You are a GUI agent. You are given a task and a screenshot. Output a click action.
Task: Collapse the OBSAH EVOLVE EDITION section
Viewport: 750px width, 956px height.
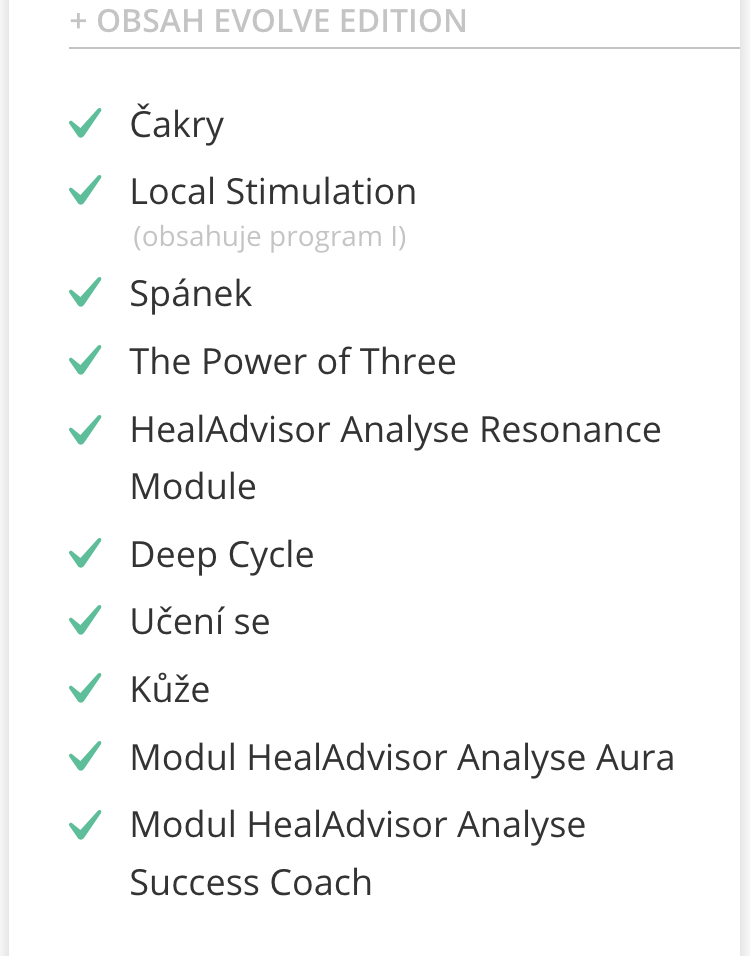[x=268, y=21]
